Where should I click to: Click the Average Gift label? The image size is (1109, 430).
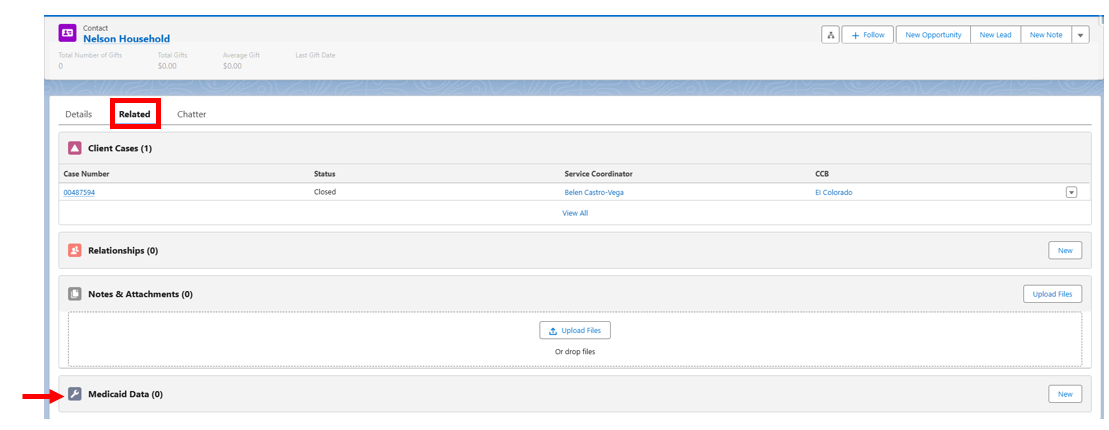coord(241,54)
